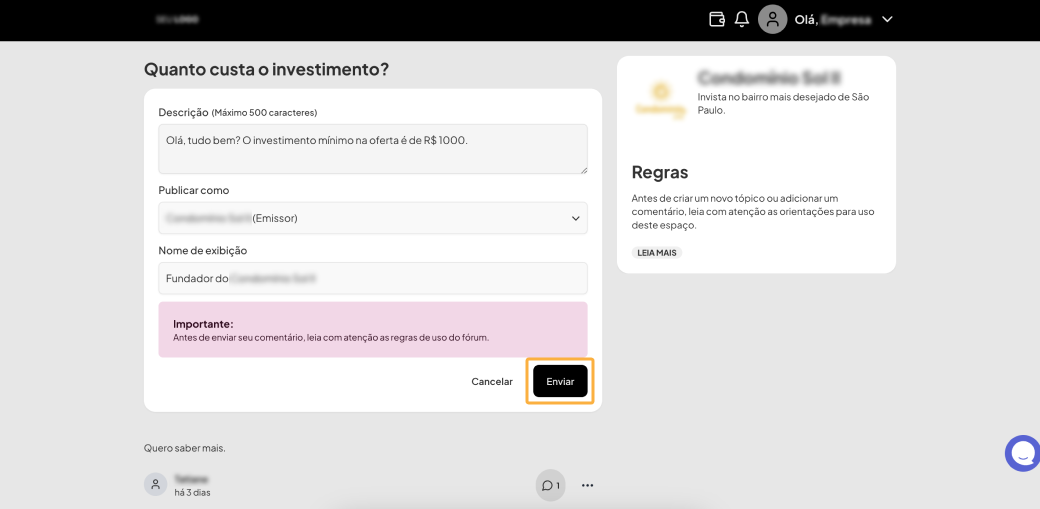Expand the account menu chevron
1040x509 pixels.
pyautogui.click(x=887, y=19)
